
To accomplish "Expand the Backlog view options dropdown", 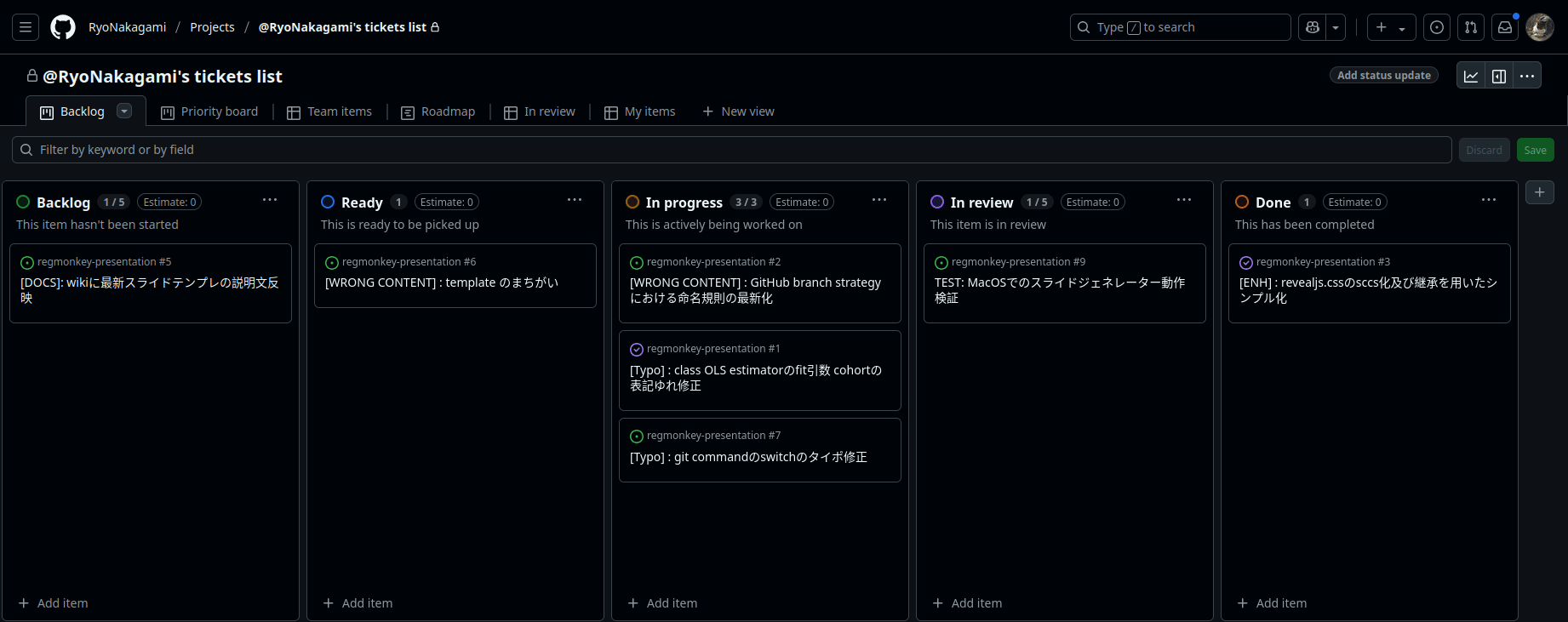I will (124, 111).
